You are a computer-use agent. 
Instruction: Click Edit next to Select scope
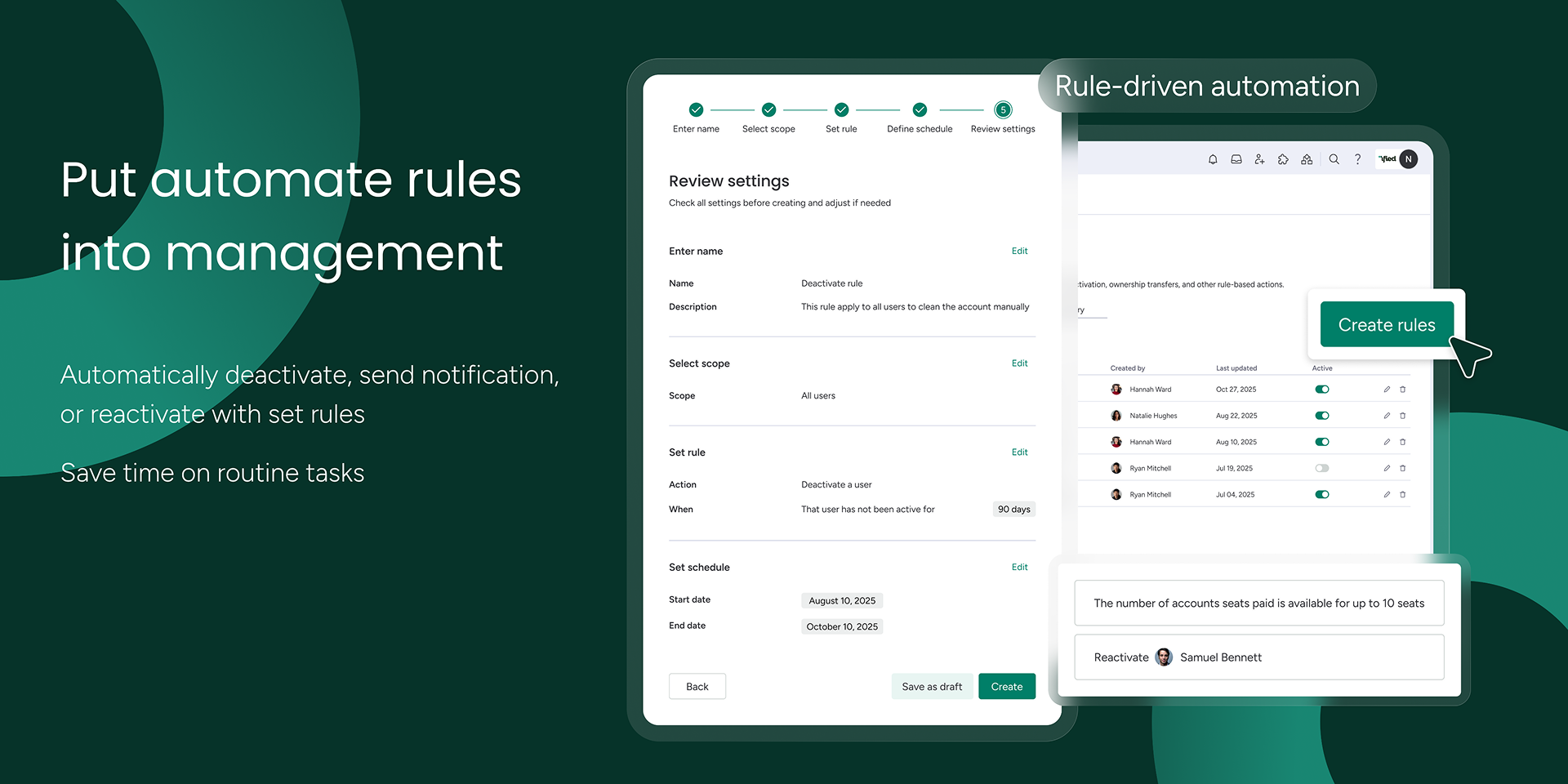[x=1019, y=363]
